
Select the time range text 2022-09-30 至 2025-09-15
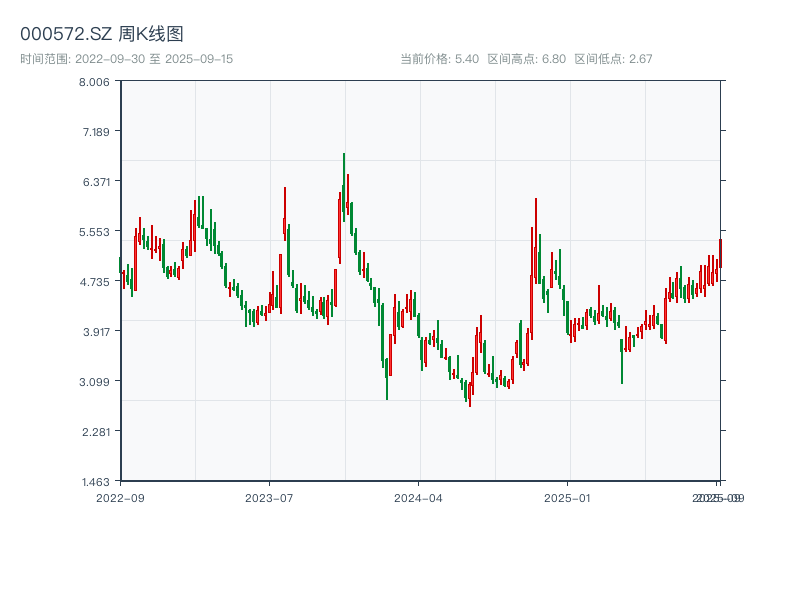click(x=154, y=59)
